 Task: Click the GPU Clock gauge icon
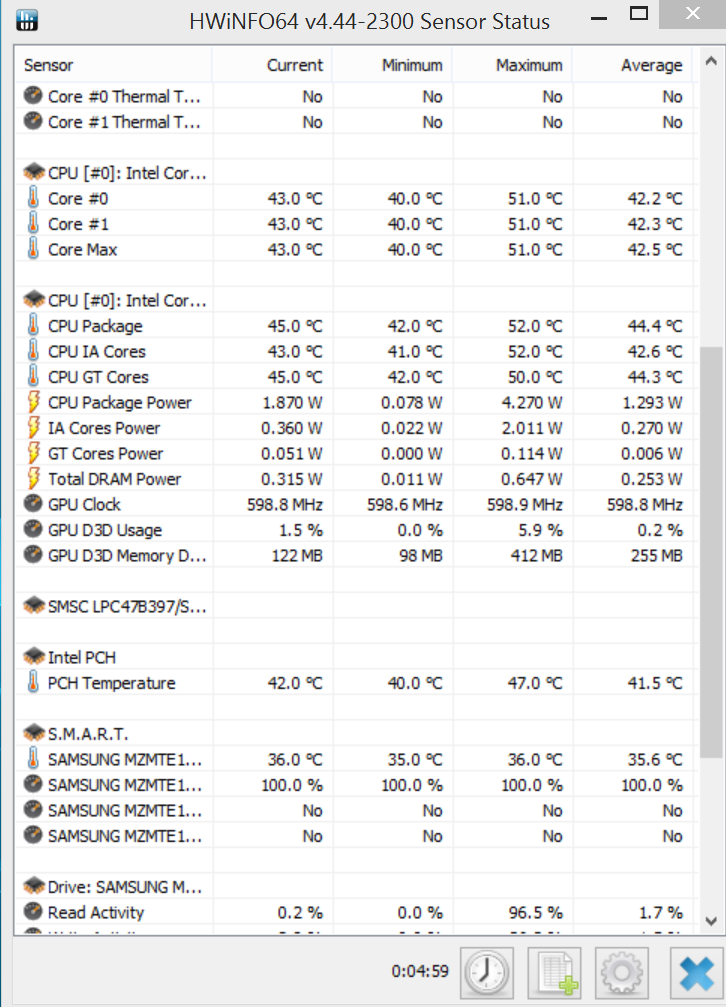(33, 505)
